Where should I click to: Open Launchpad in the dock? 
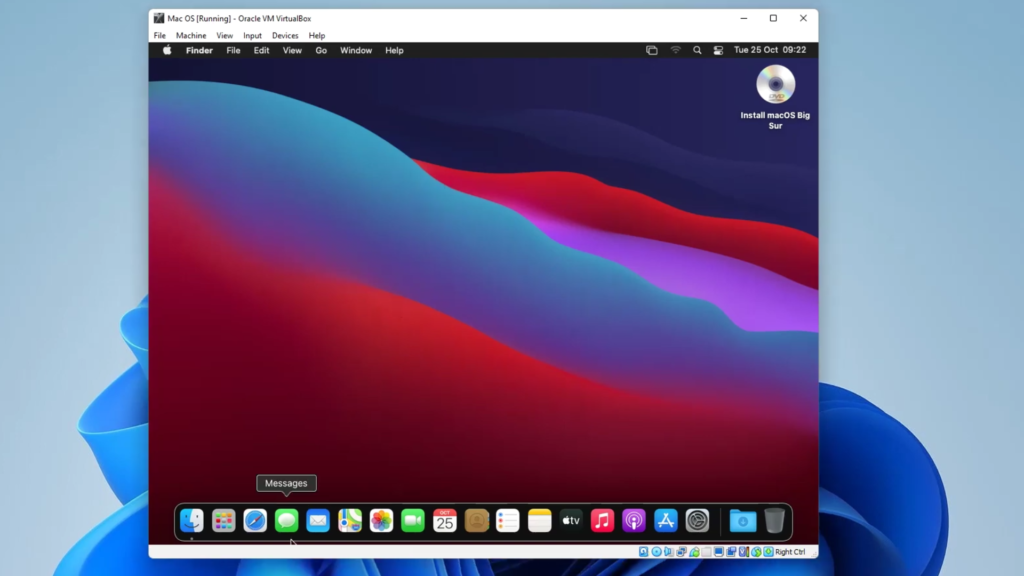click(223, 520)
